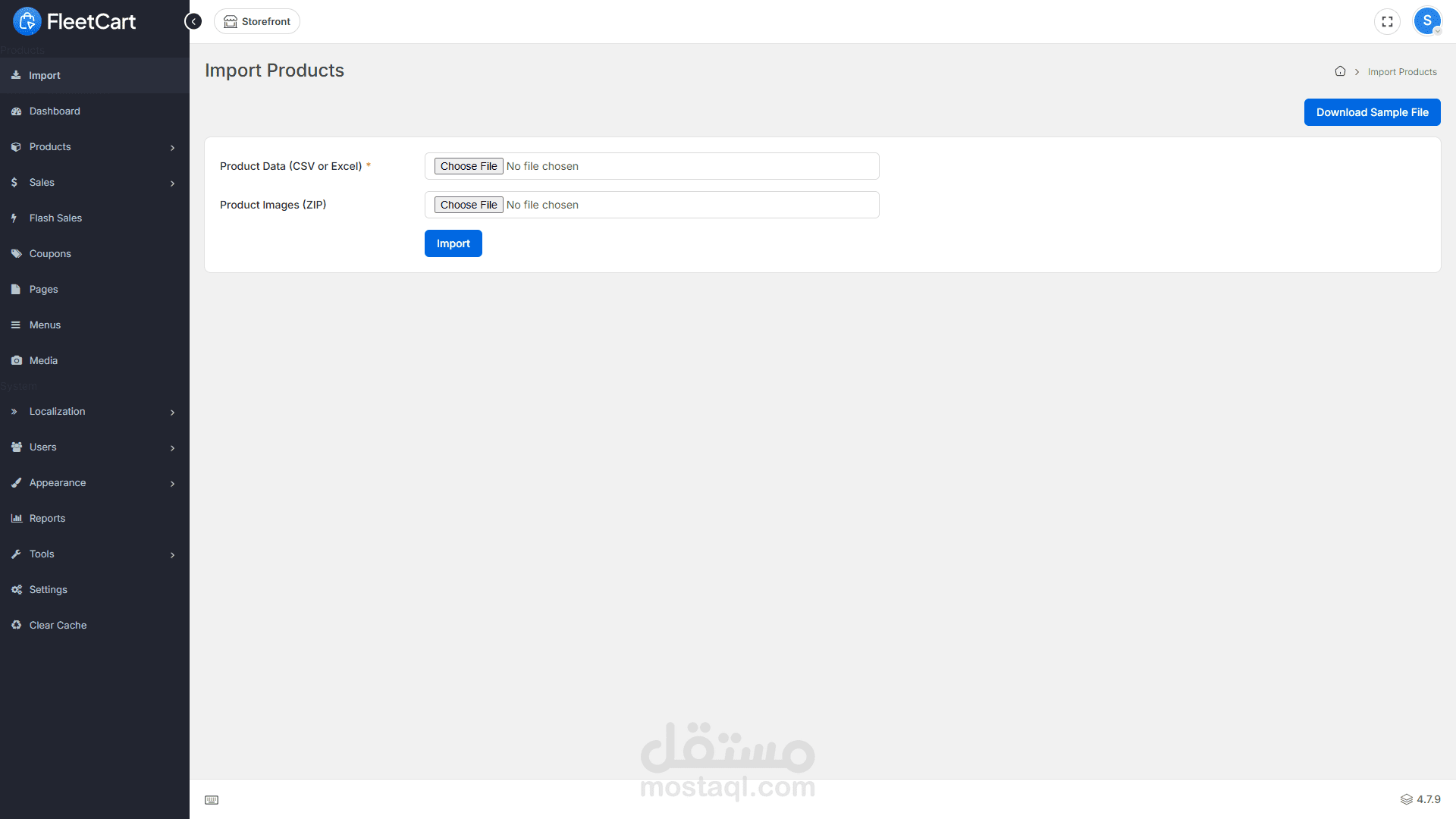The height and width of the screenshot is (819, 1456).
Task: Choose File for Product Data CSV
Action: [x=469, y=166]
